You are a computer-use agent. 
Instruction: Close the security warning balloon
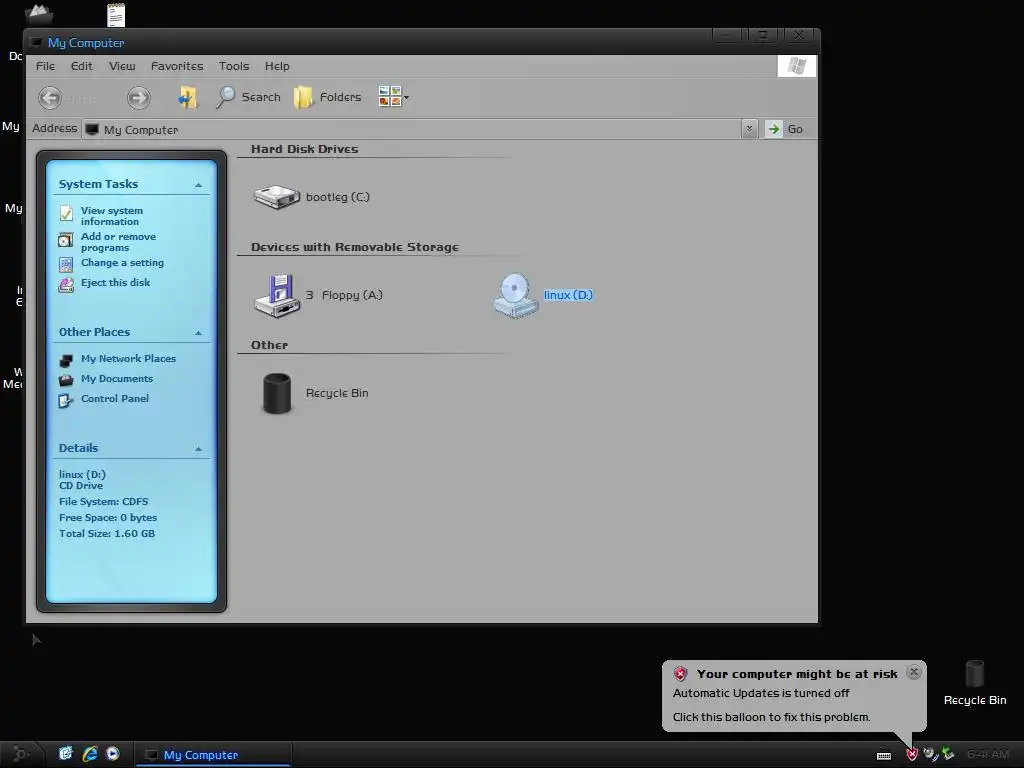[x=914, y=672]
